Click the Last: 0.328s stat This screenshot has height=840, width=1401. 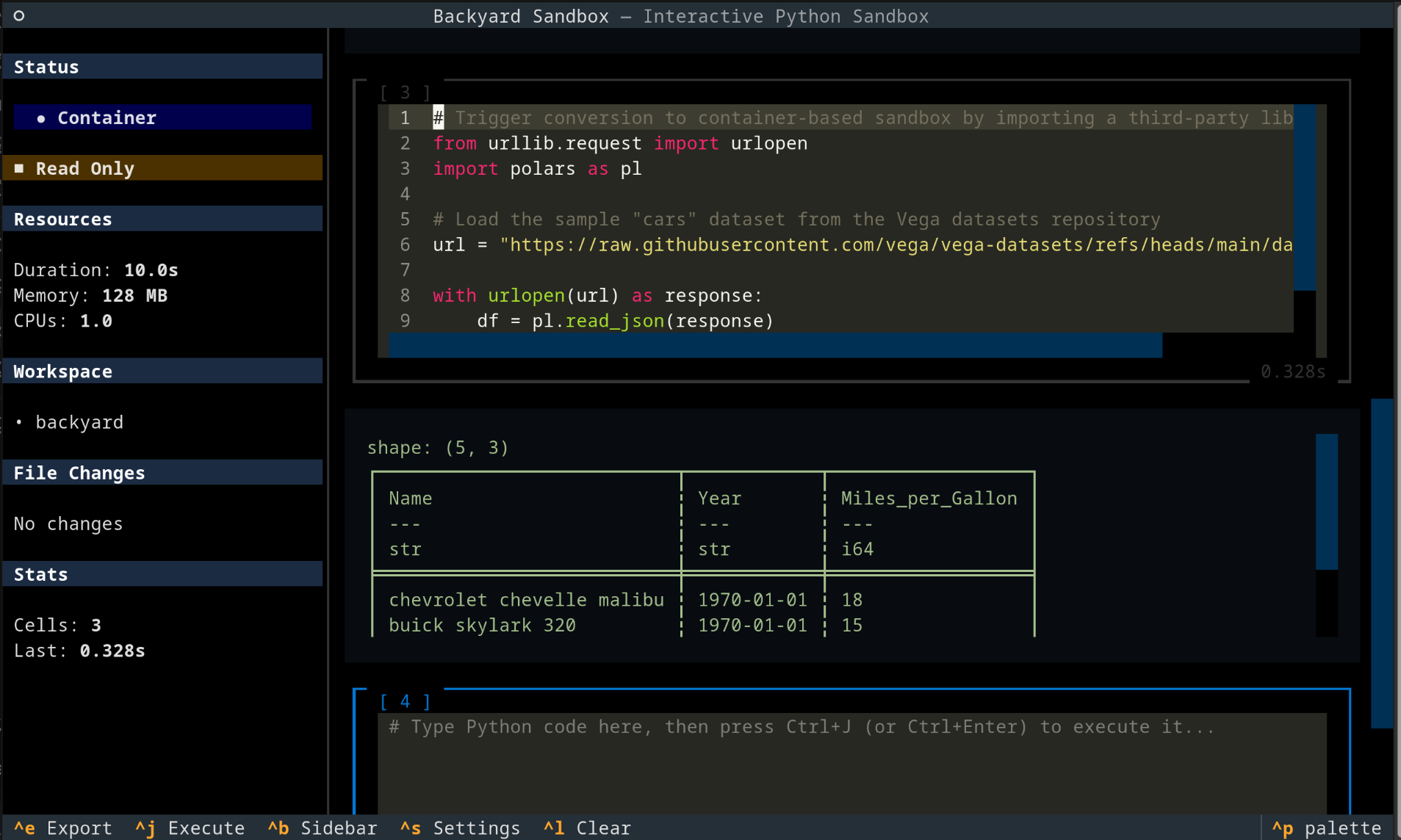point(79,651)
